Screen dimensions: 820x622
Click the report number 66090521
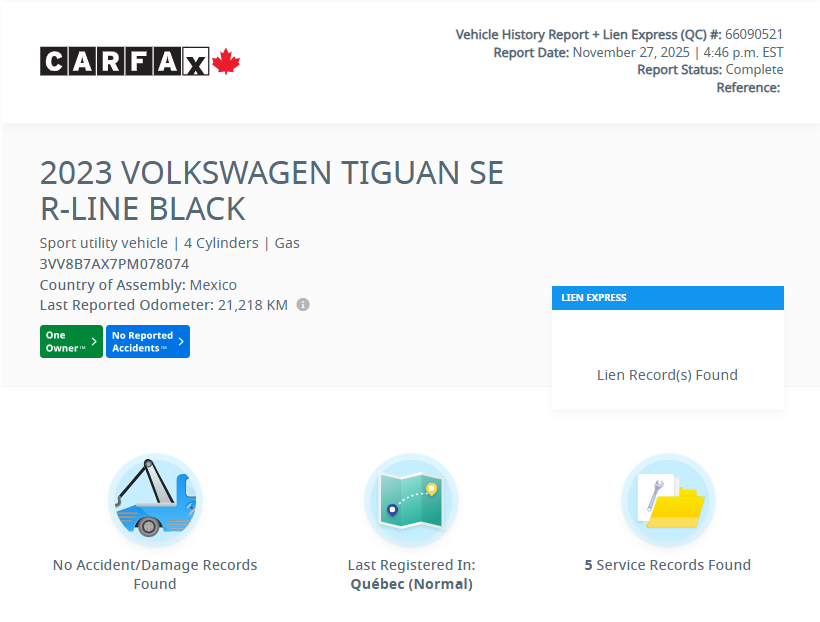click(x=756, y=34)
